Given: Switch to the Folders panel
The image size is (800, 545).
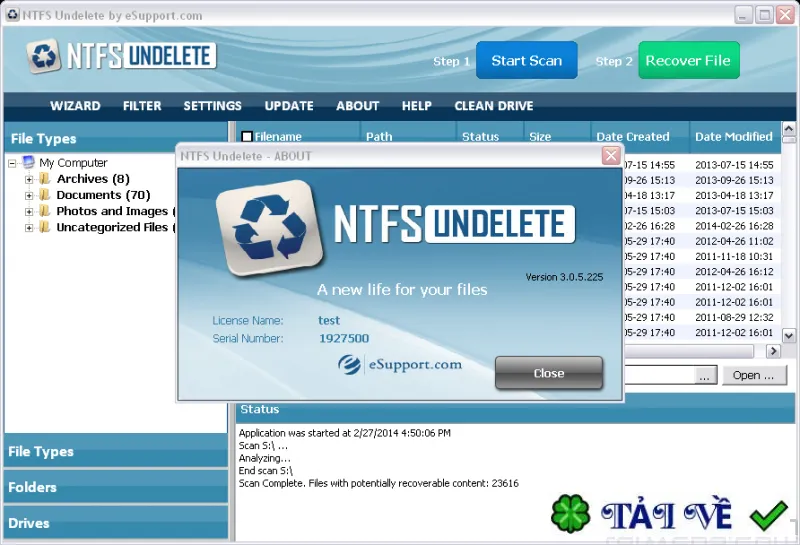Looking at the screenshot, I should point(115,487).
